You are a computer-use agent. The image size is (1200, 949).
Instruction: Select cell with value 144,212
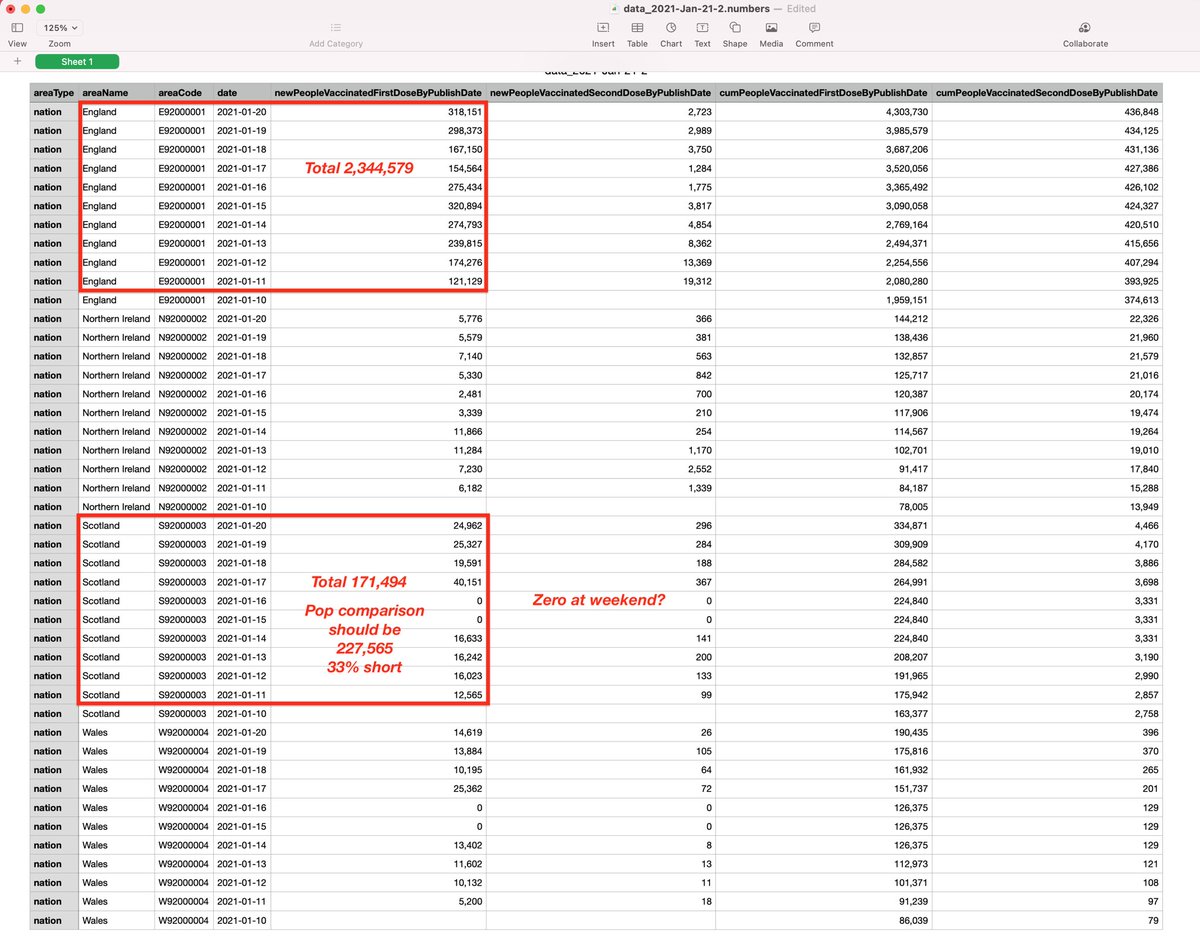(x=824, y=319)
